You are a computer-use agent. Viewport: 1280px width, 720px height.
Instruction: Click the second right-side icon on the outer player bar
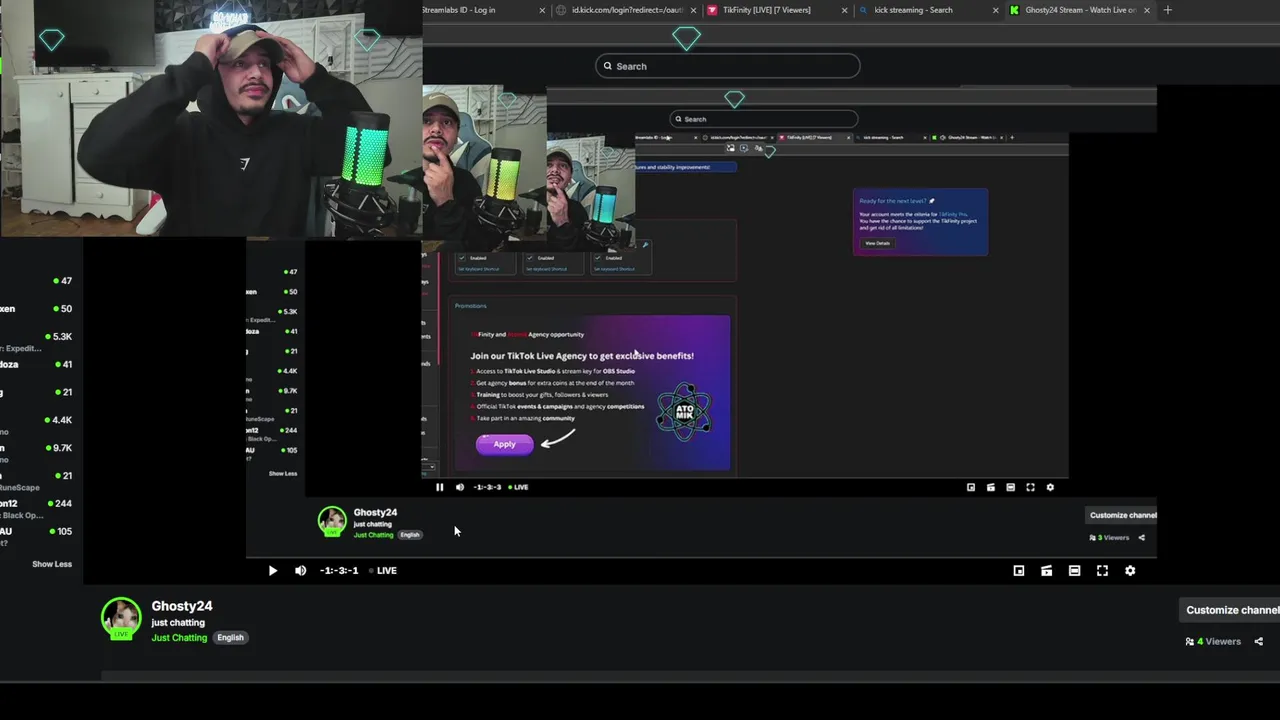pyautogui.click(x=1046, y=571)
